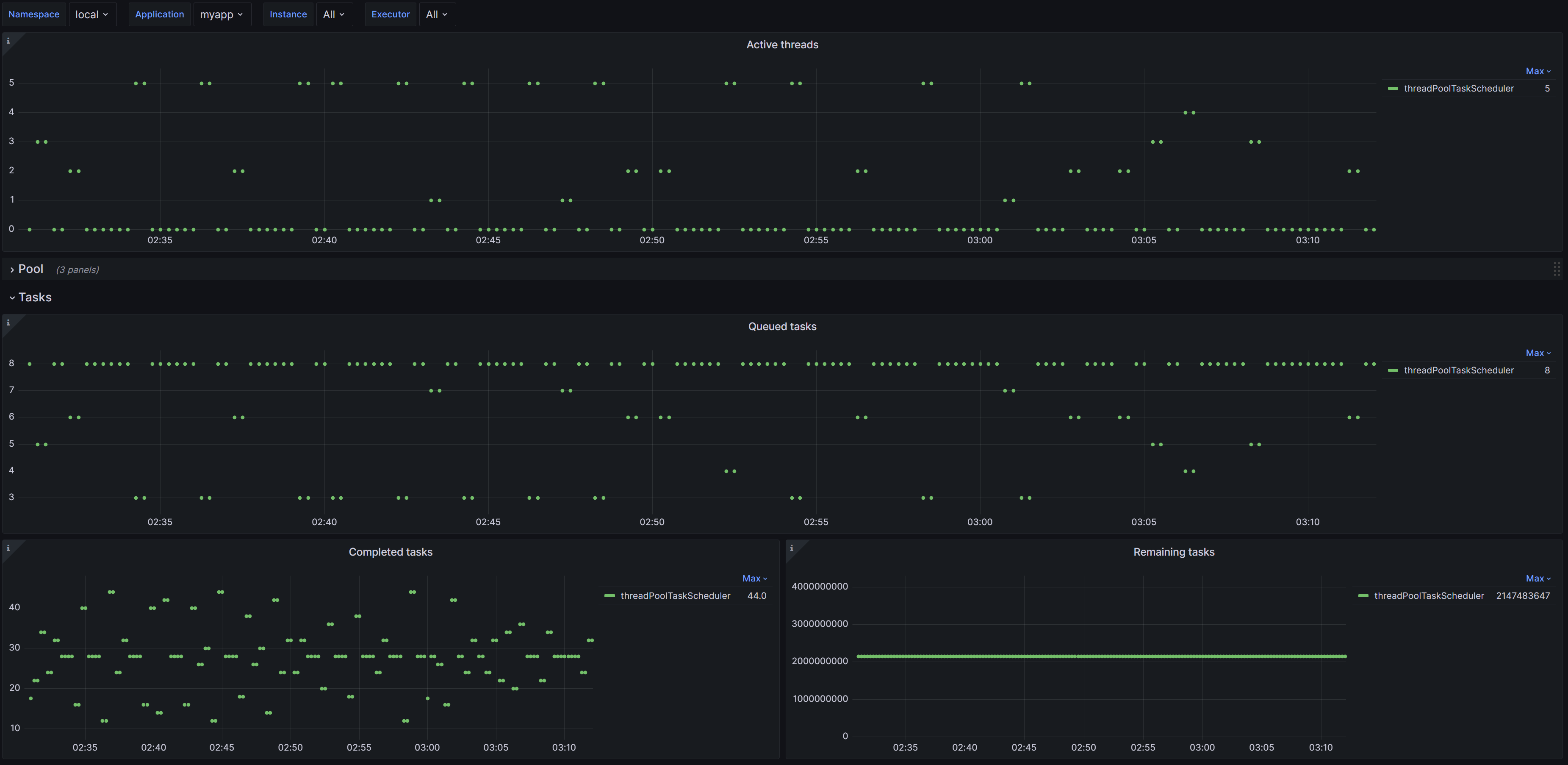Open the Executor All dropdown

click(436, 14)
